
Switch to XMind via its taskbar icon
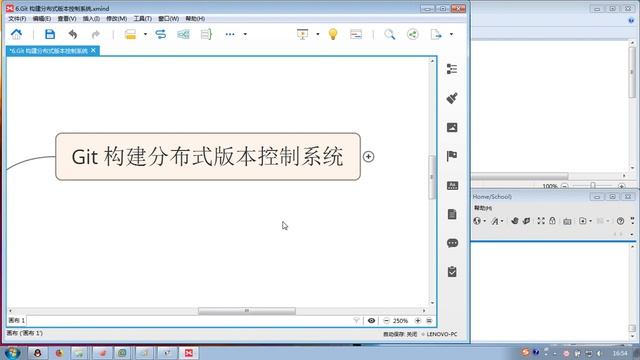(189, 353)
